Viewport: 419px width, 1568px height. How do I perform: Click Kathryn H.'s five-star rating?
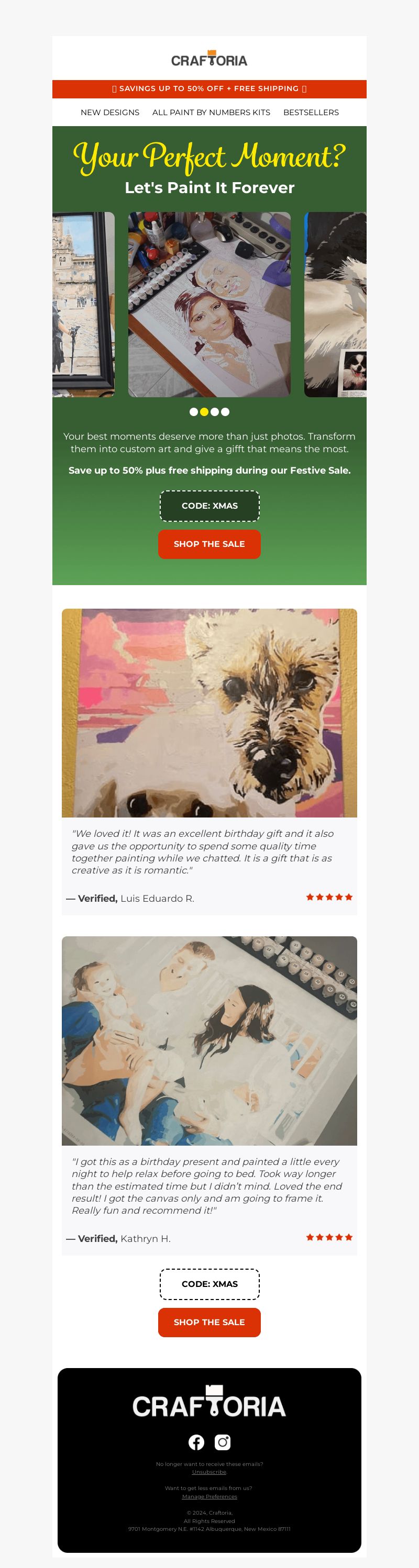pos(329,1237)
